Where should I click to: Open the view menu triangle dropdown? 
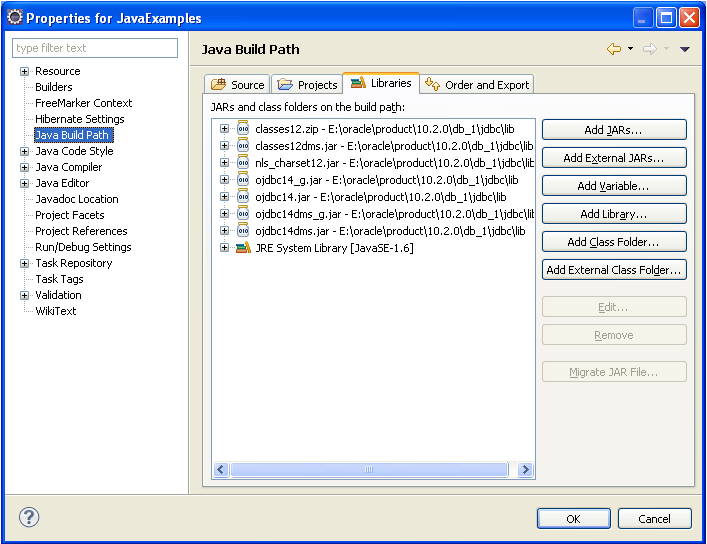click(x=684, y=49)
